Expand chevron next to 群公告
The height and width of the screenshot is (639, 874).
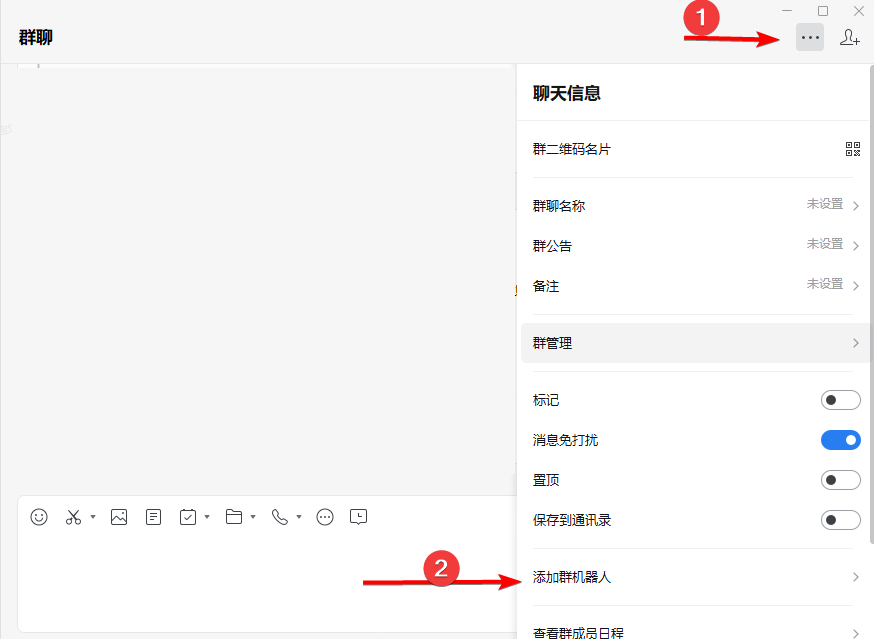856,245
